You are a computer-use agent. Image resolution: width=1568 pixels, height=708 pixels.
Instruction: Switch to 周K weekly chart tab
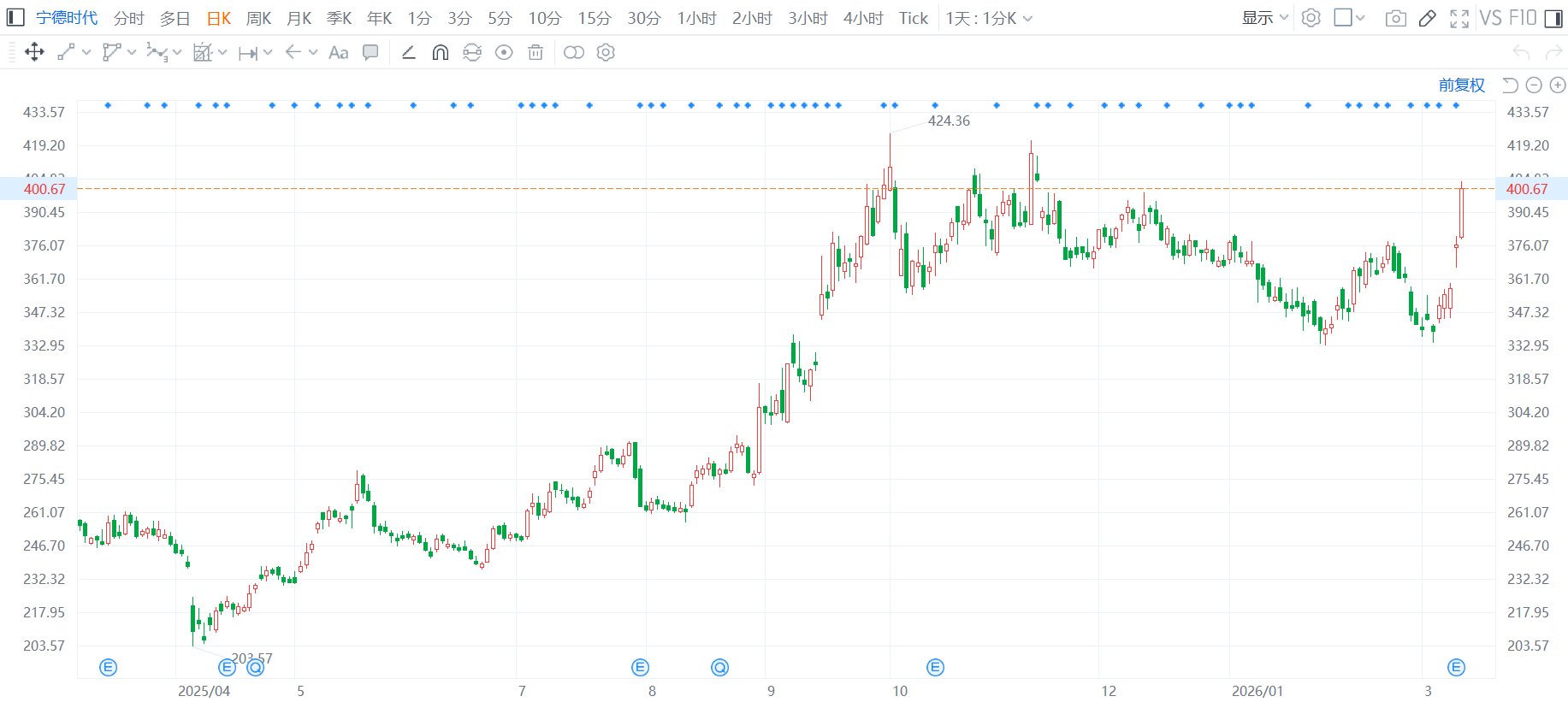[258, 18]
